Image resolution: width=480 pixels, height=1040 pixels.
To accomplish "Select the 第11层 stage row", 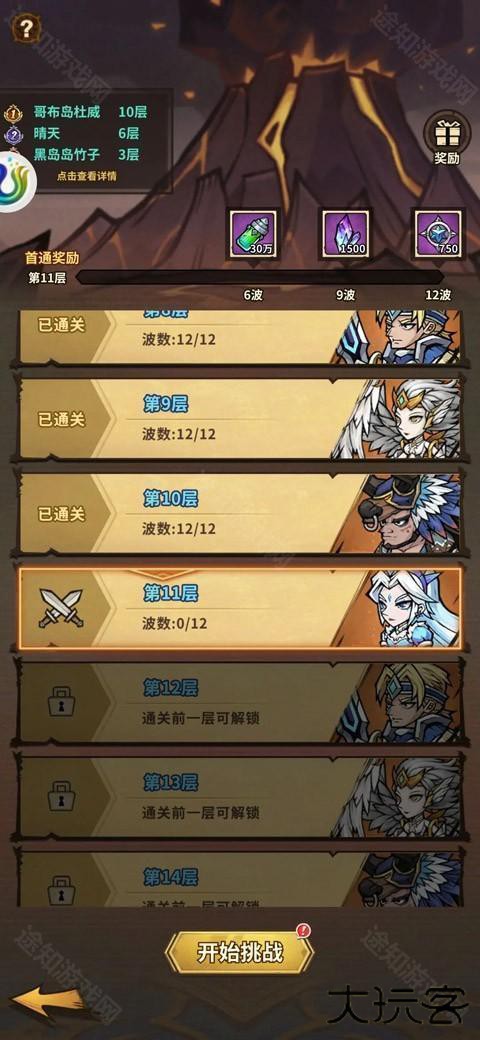I will 239,608.
